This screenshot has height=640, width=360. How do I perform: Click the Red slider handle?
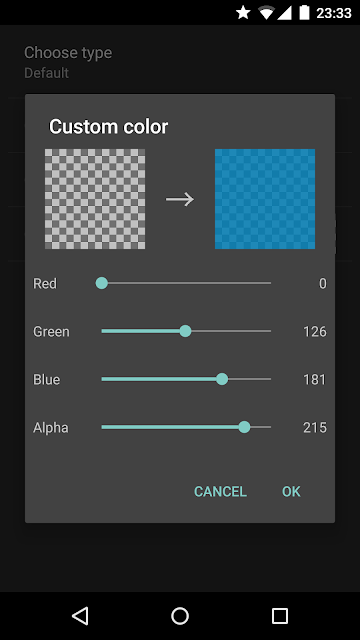tap(102, 283)
